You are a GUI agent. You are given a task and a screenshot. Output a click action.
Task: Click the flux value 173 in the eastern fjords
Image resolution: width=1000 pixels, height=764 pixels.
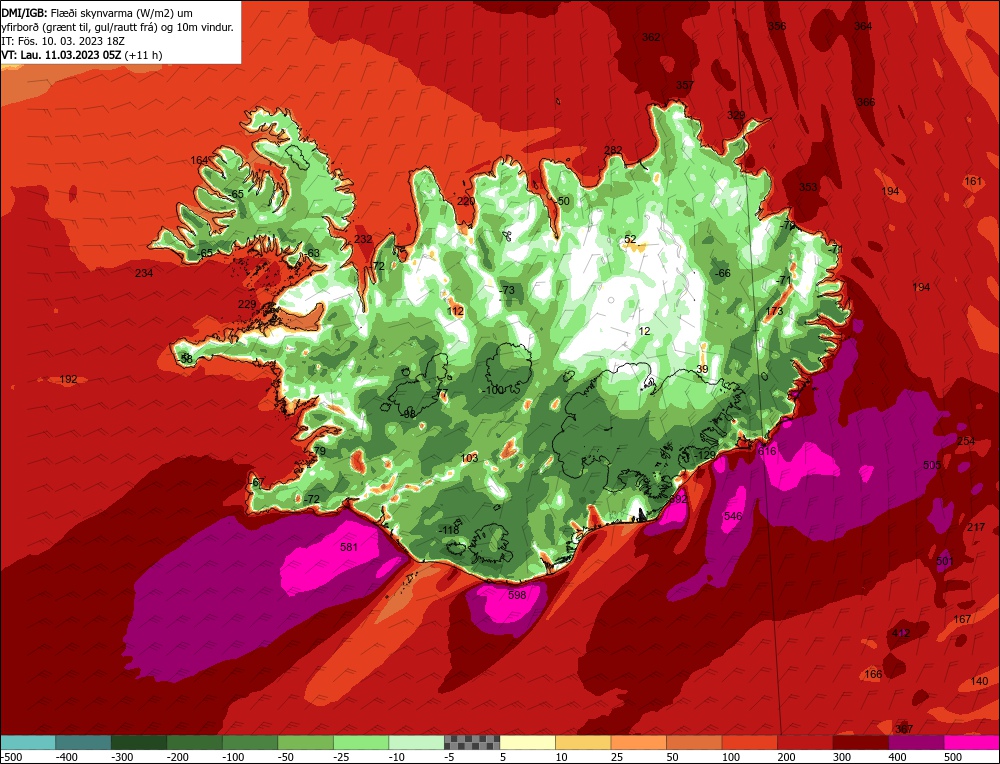[774, 311]
